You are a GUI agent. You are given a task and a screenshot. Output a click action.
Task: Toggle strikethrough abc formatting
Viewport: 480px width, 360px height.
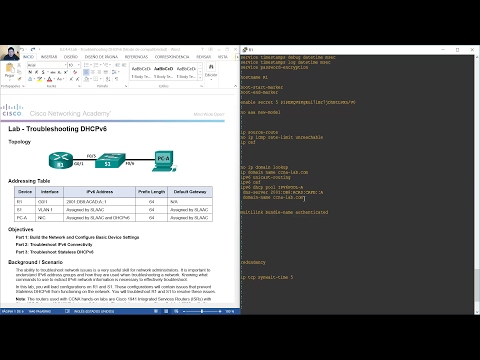coord(53,72)
